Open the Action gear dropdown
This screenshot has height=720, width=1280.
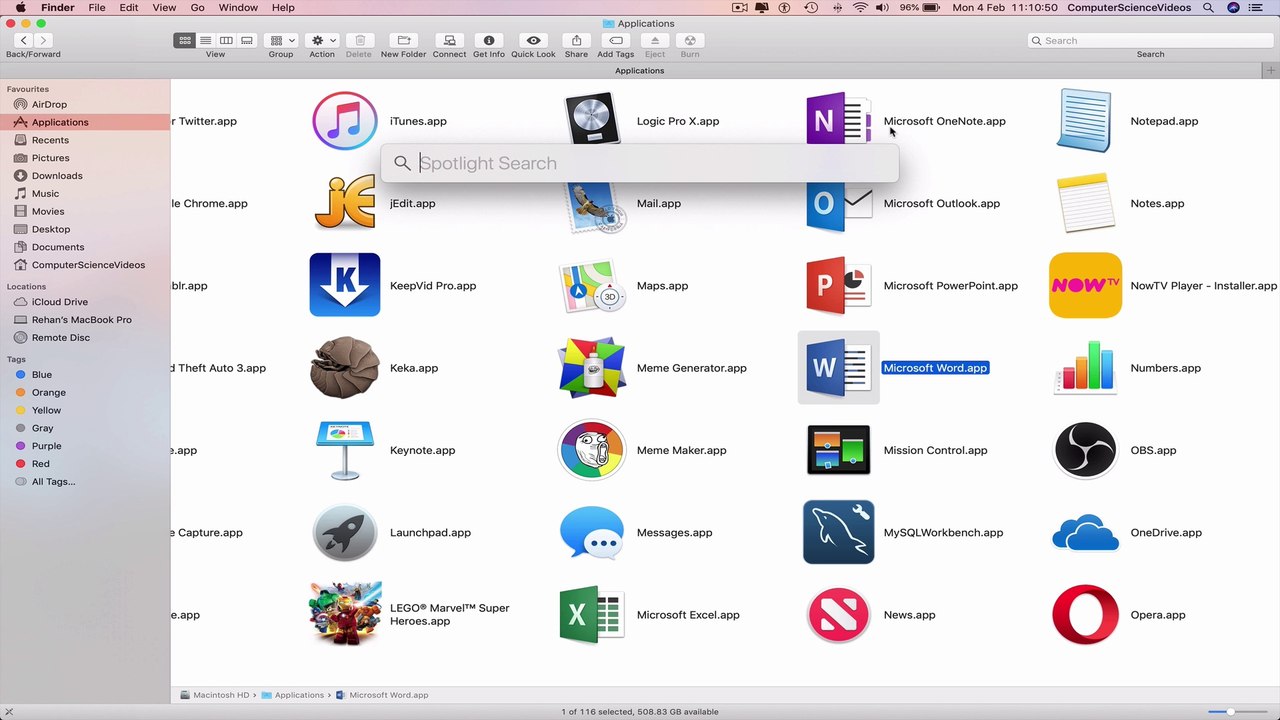click(x=322, y=40)
